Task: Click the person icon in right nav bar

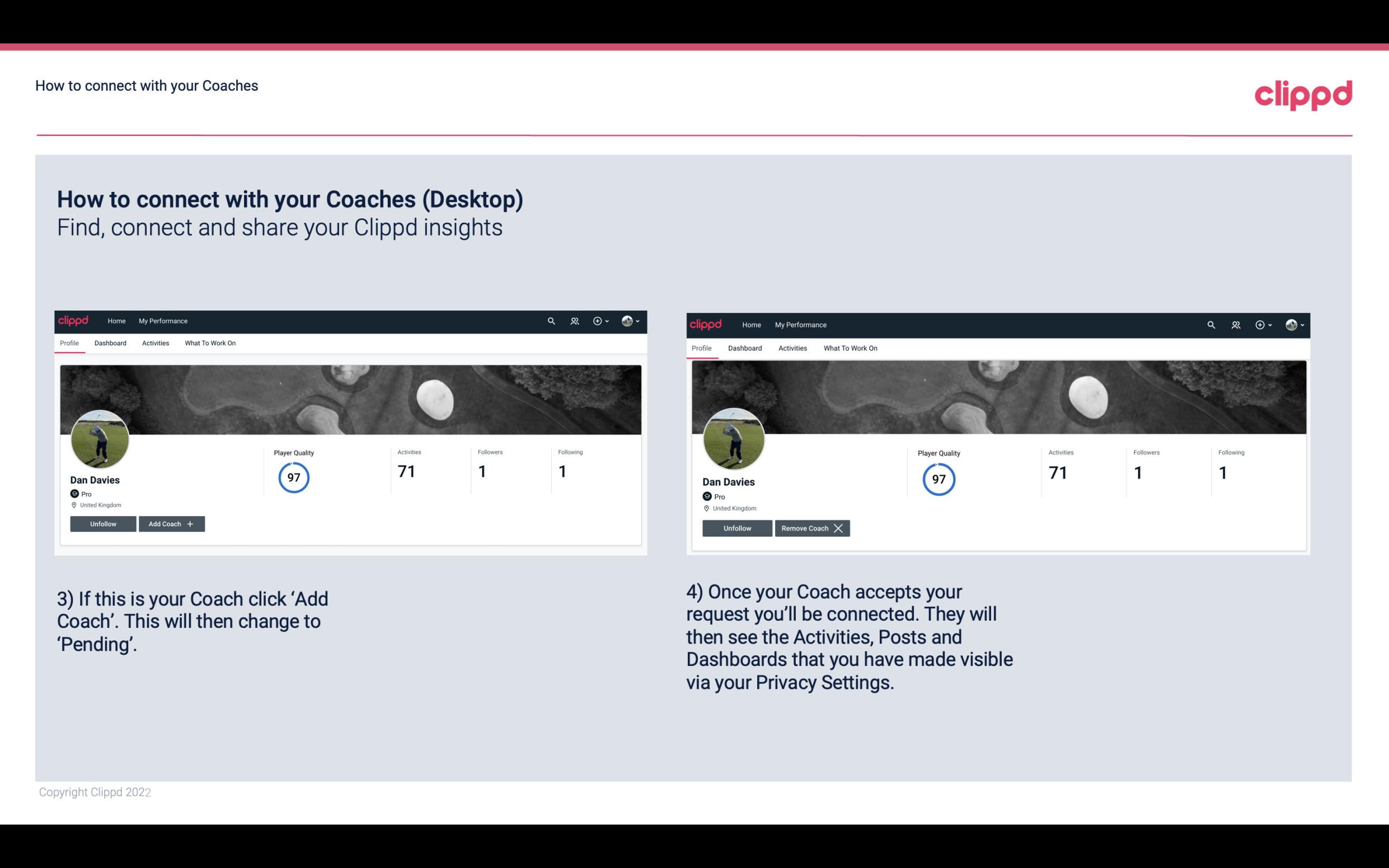Action: [x=1235, y=324]
